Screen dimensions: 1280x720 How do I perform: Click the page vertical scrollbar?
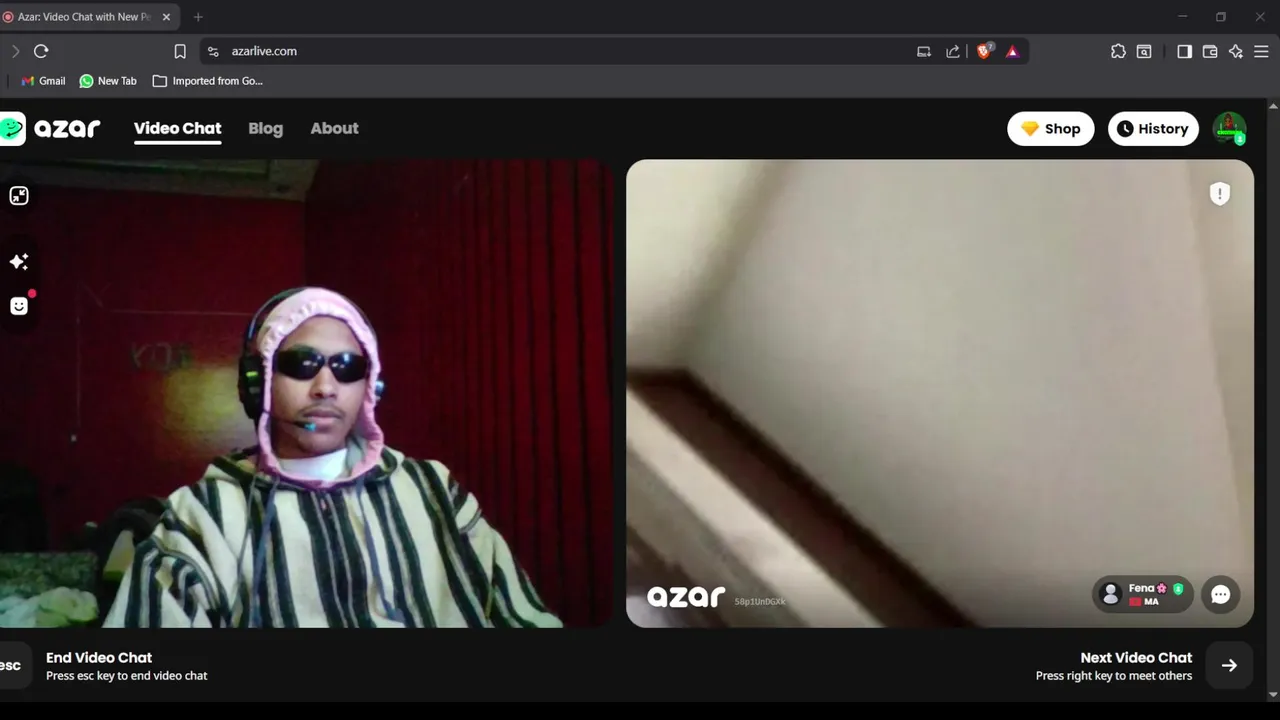pyautogui.click(x=1273, y=400)
